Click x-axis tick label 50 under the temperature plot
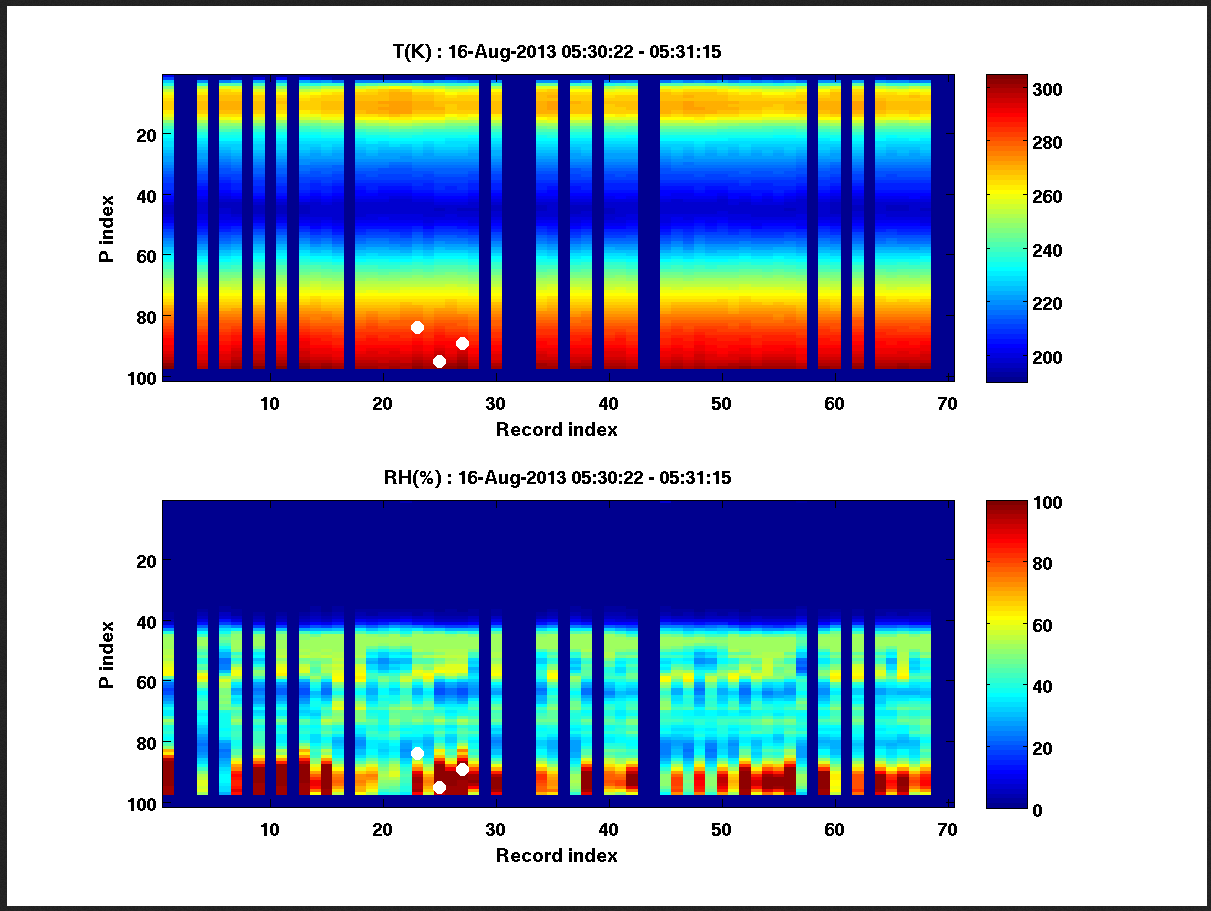Image resolution: width=1211 pixels, height=911 pixels. pos(721,404)
